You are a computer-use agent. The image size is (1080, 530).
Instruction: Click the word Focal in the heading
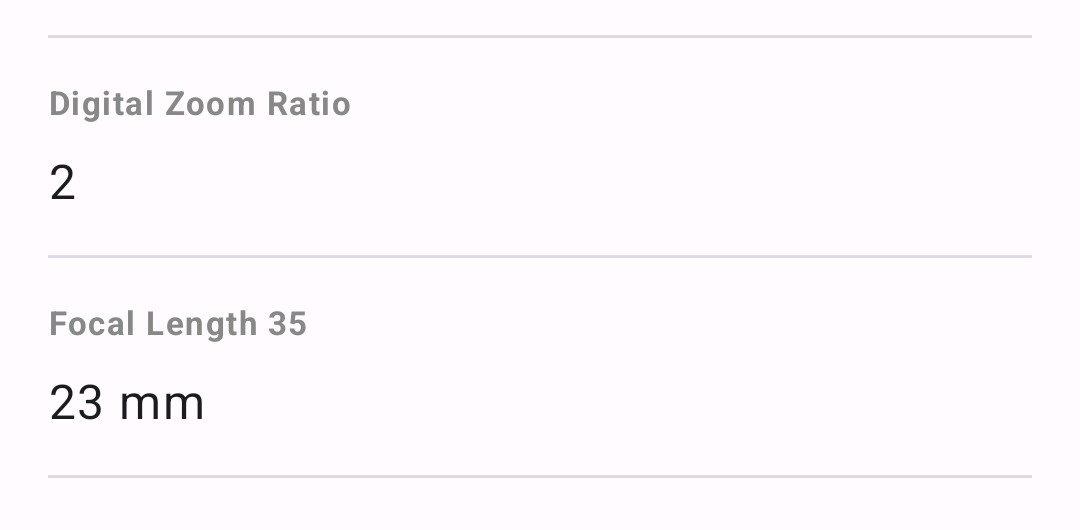coord(93,324)
